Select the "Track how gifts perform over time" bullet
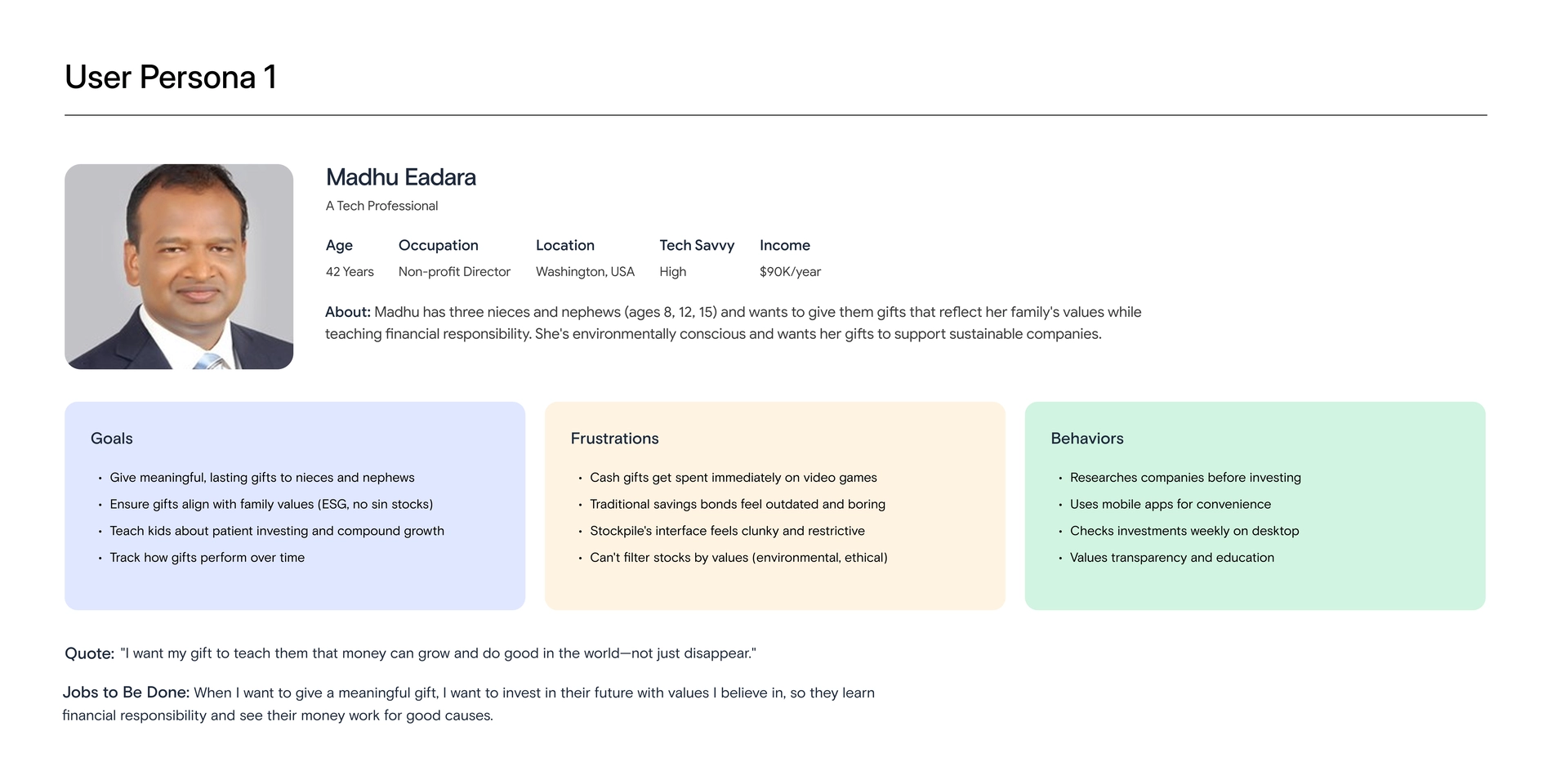The width and height of the screenshot is (1552, 784). coord(207,558)
